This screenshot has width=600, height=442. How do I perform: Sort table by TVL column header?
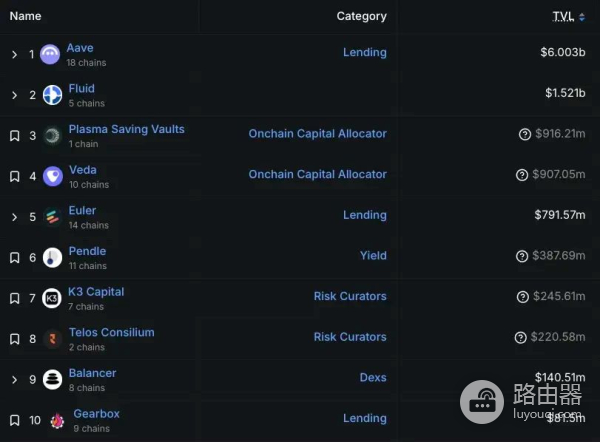point(563,16)
